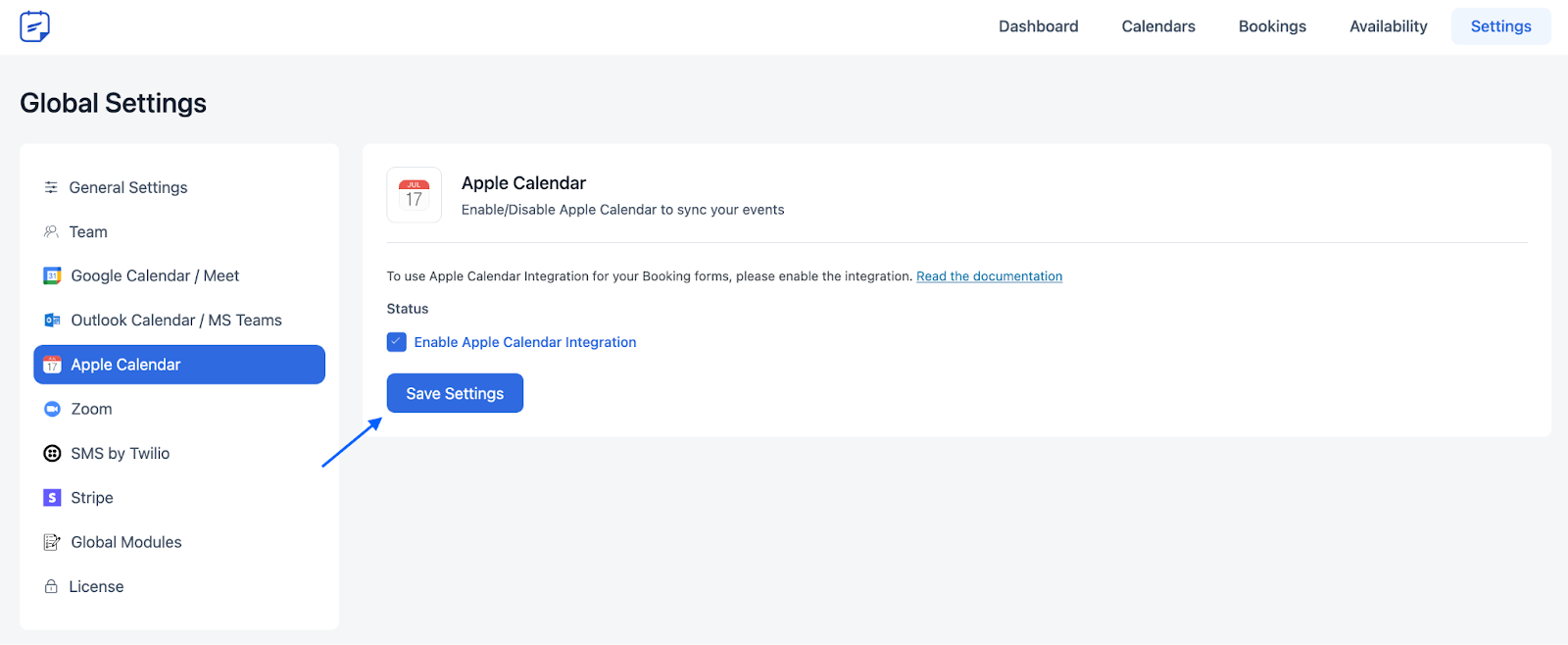The width and height of the screenshot is (1568, 645).
Task: Uncheck Enable Apple Calendar Integration checkbox
Action: tap(397, 342)
